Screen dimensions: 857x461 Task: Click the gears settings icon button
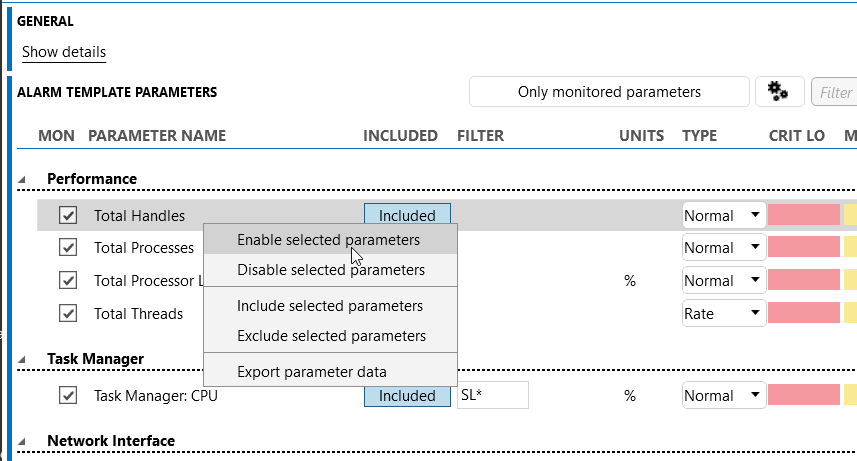(779, 91)
